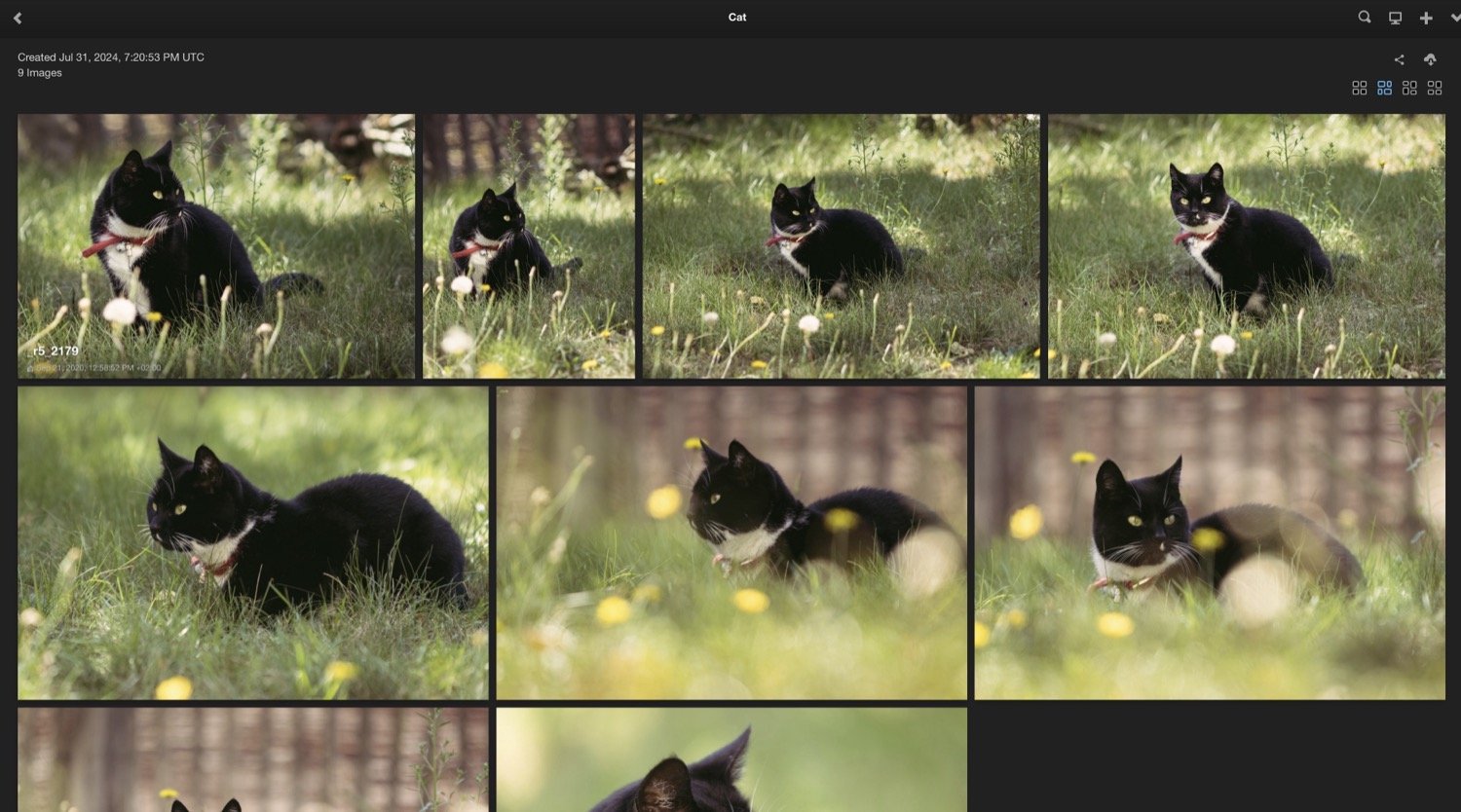The width and height of the screenshot is (1461, 812).
Task: Choose the fourth grid layout option
Action: coord(1435,88)
